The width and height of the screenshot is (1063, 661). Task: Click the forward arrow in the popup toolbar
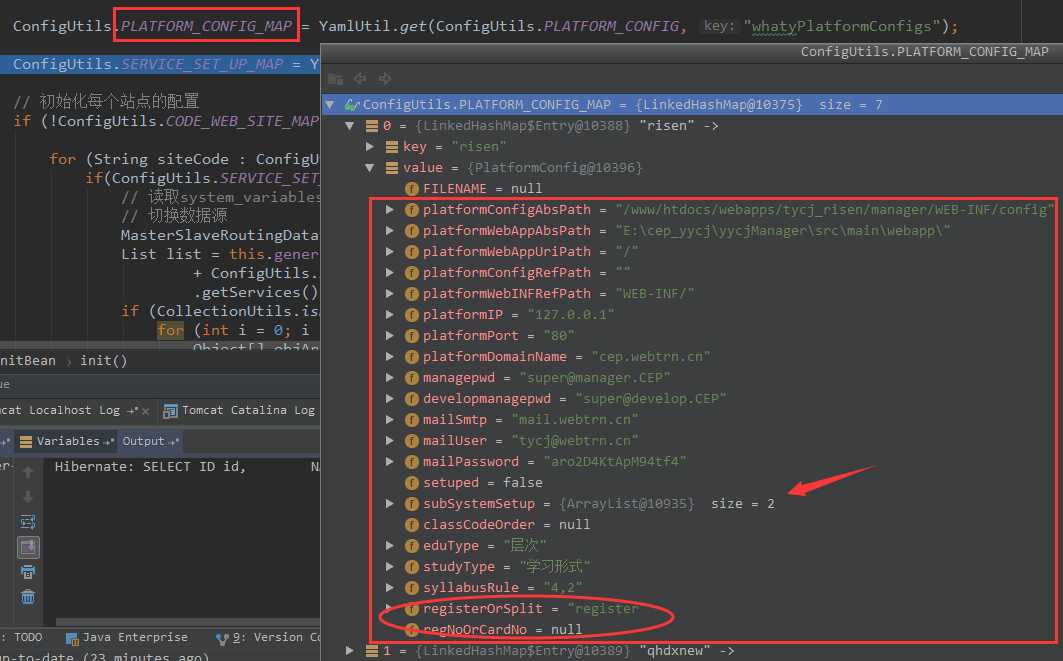[x=385, y=79]
